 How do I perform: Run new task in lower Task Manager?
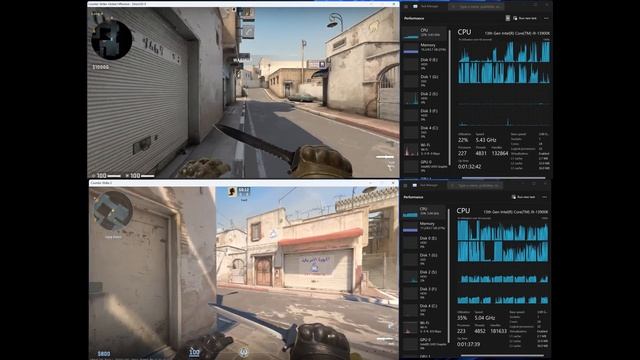(x=524, y=197)
